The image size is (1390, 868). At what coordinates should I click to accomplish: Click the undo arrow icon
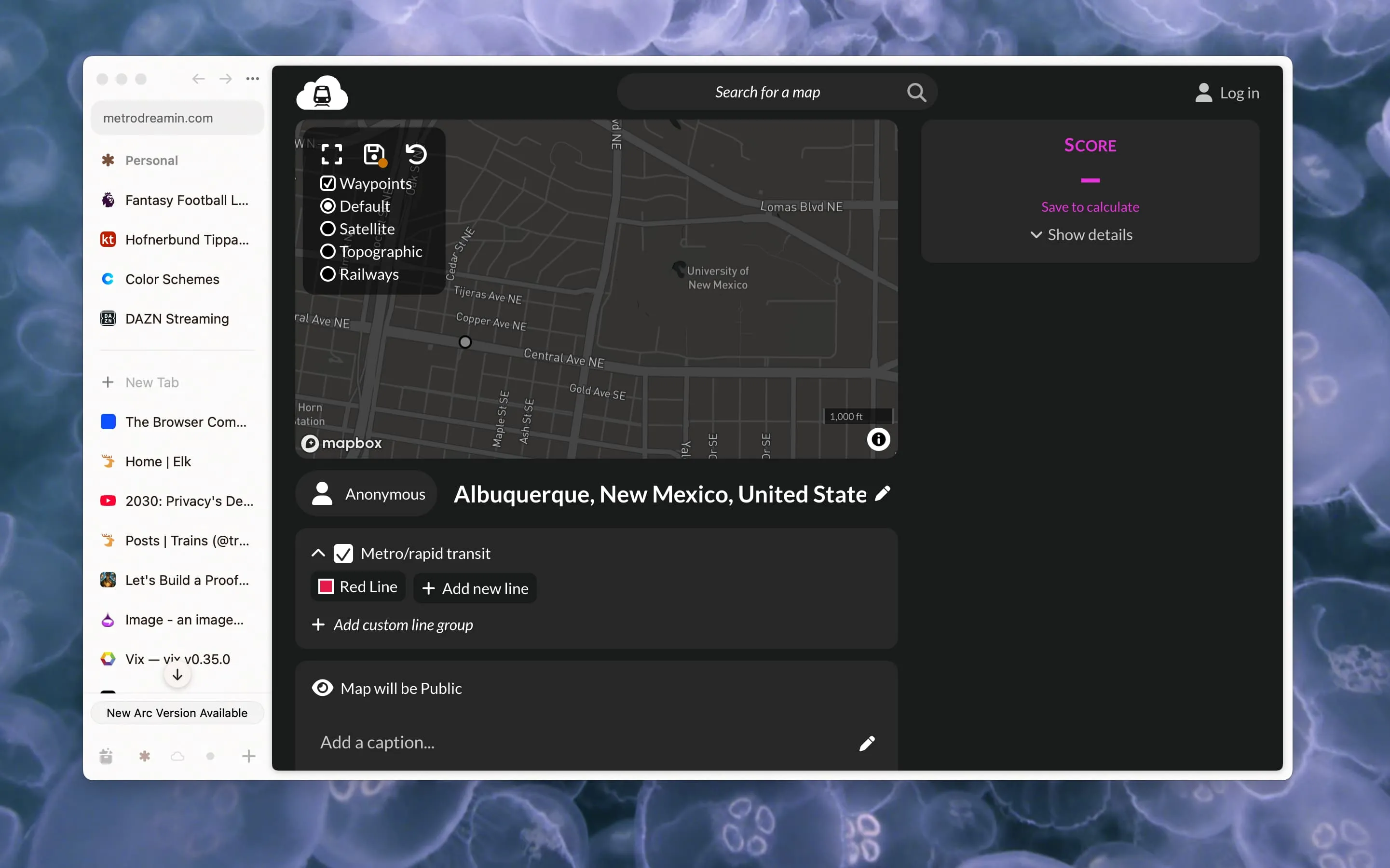pyautogui.click(x=416, y=154)
